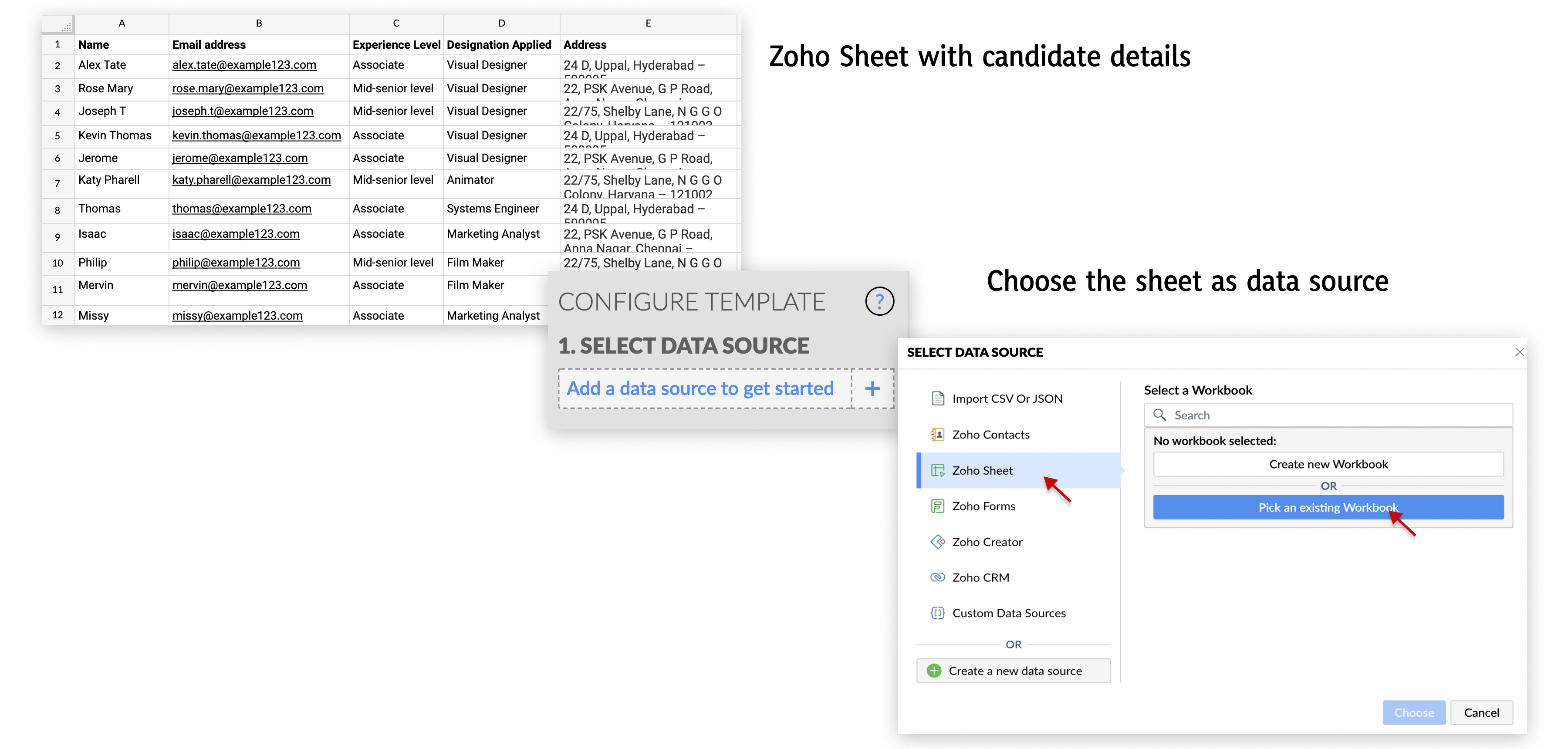Click the Zoho CRM icon
The width and height of the screenshot is (1568, 749).
[x=937, y=577]
